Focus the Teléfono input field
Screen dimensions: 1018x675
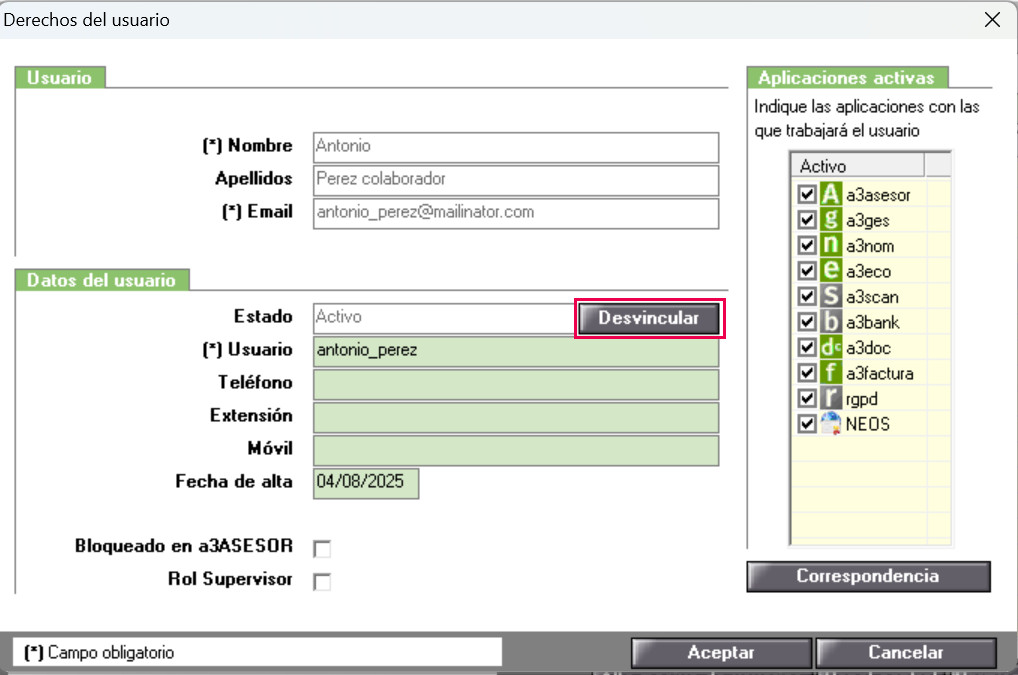516,384
